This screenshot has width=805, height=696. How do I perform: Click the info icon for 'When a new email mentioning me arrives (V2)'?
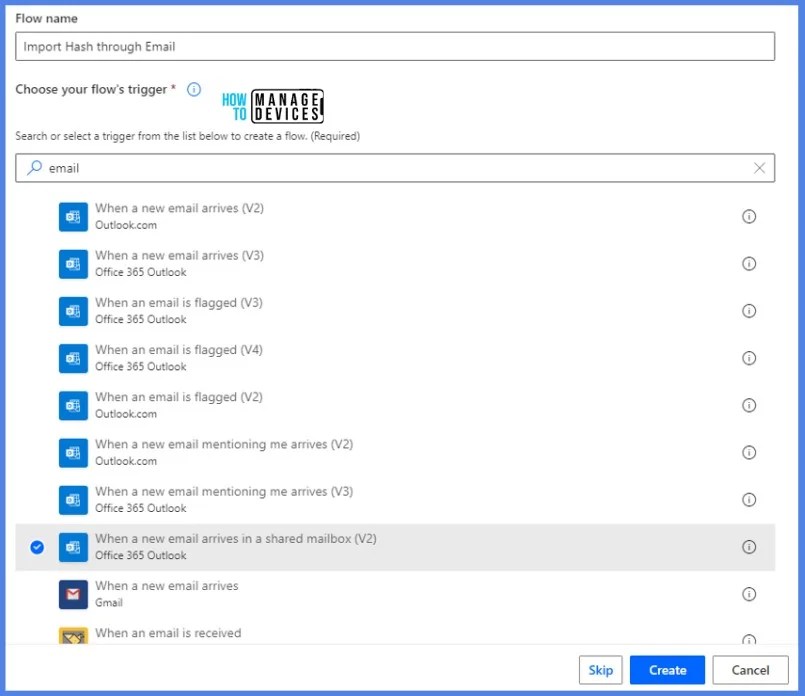(x=749, y=452)
